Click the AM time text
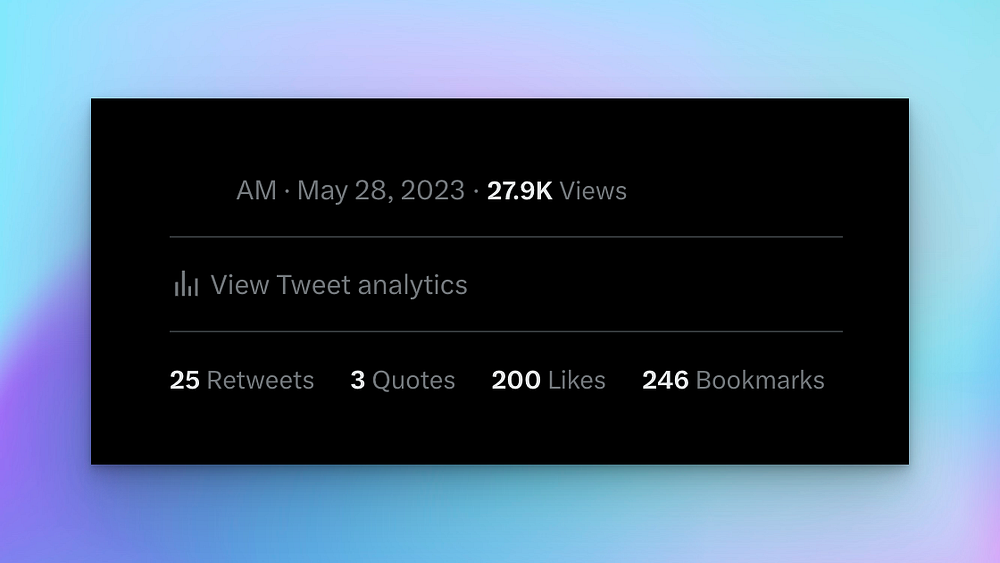 tap(256, 191)
